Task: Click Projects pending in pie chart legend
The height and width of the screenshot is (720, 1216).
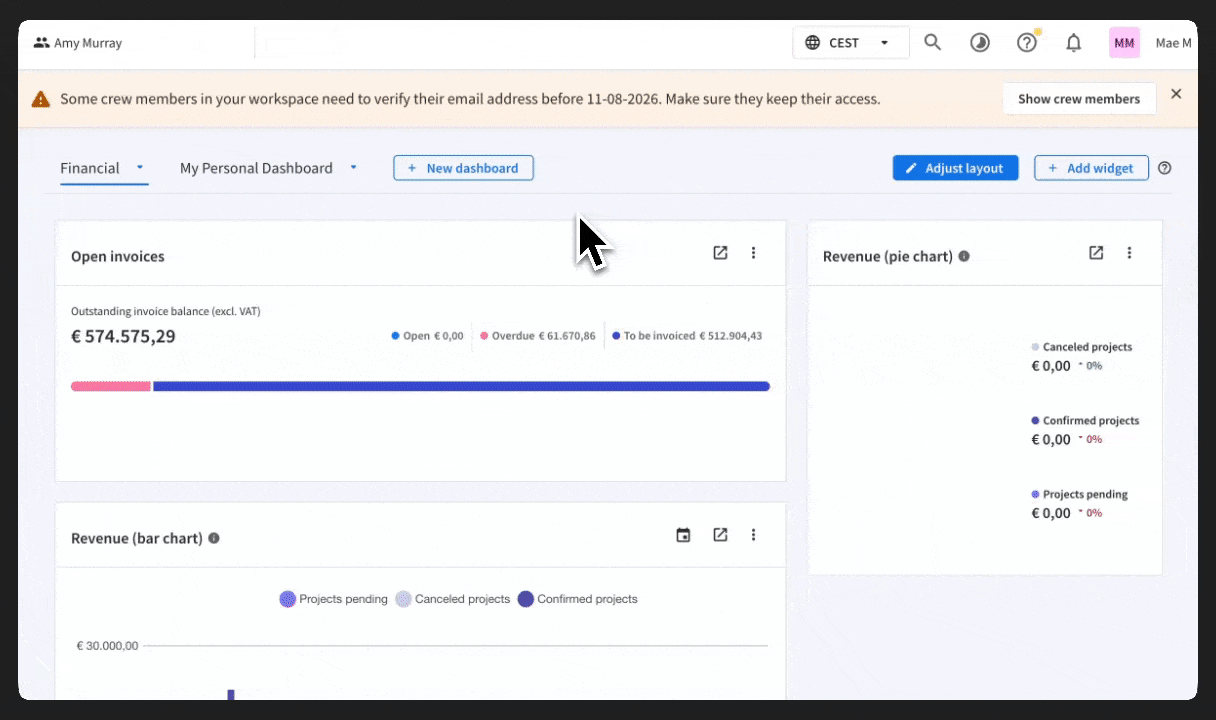Action: [1079, 495]
